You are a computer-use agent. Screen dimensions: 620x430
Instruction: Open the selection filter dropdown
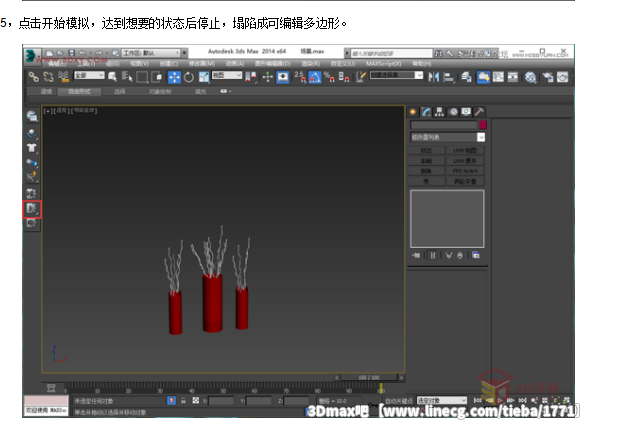tap(88, 76)
